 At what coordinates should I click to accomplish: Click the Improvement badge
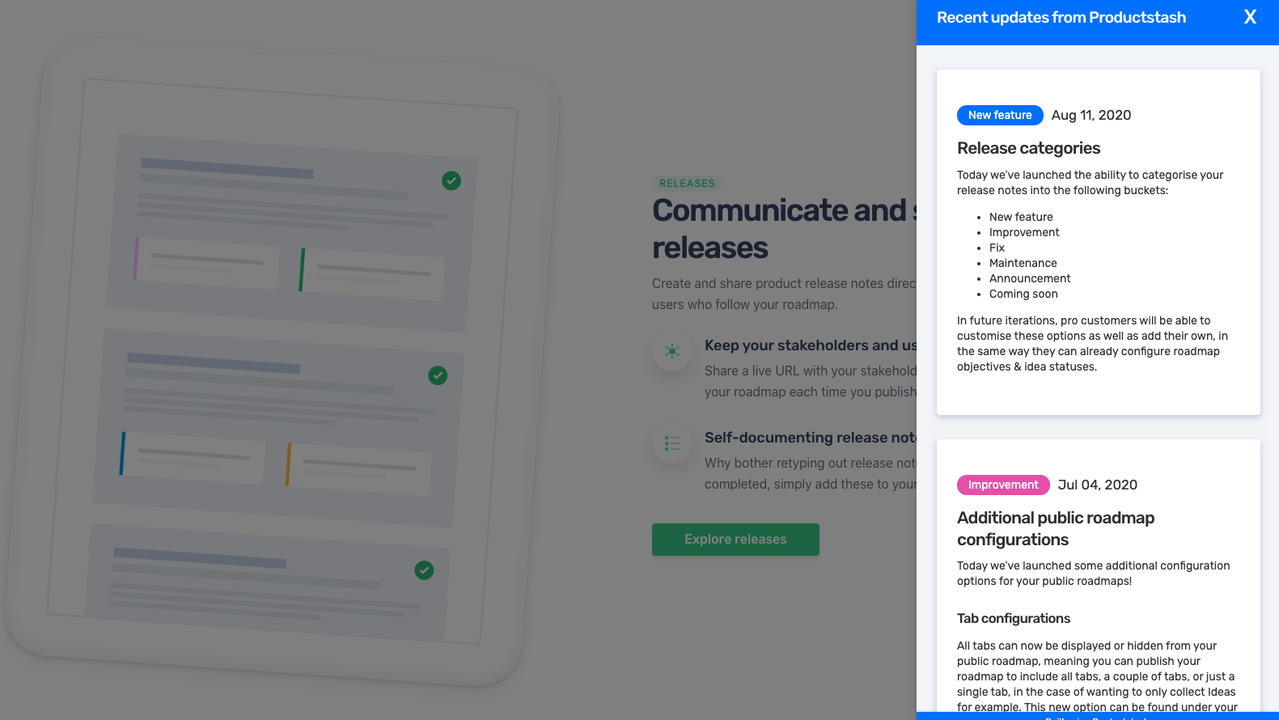click(1003, 485)
